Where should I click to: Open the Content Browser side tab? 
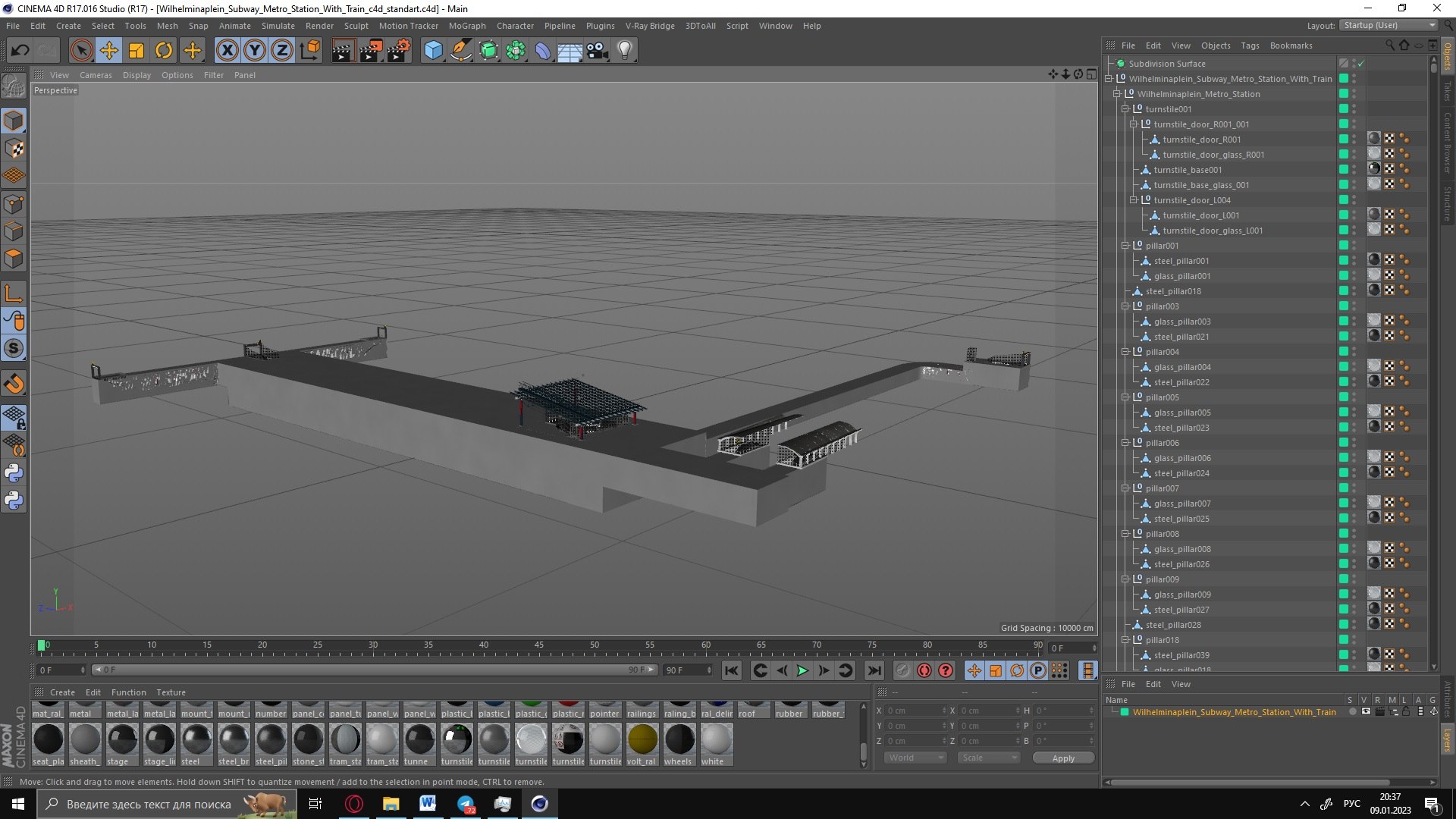(1447, 143)
